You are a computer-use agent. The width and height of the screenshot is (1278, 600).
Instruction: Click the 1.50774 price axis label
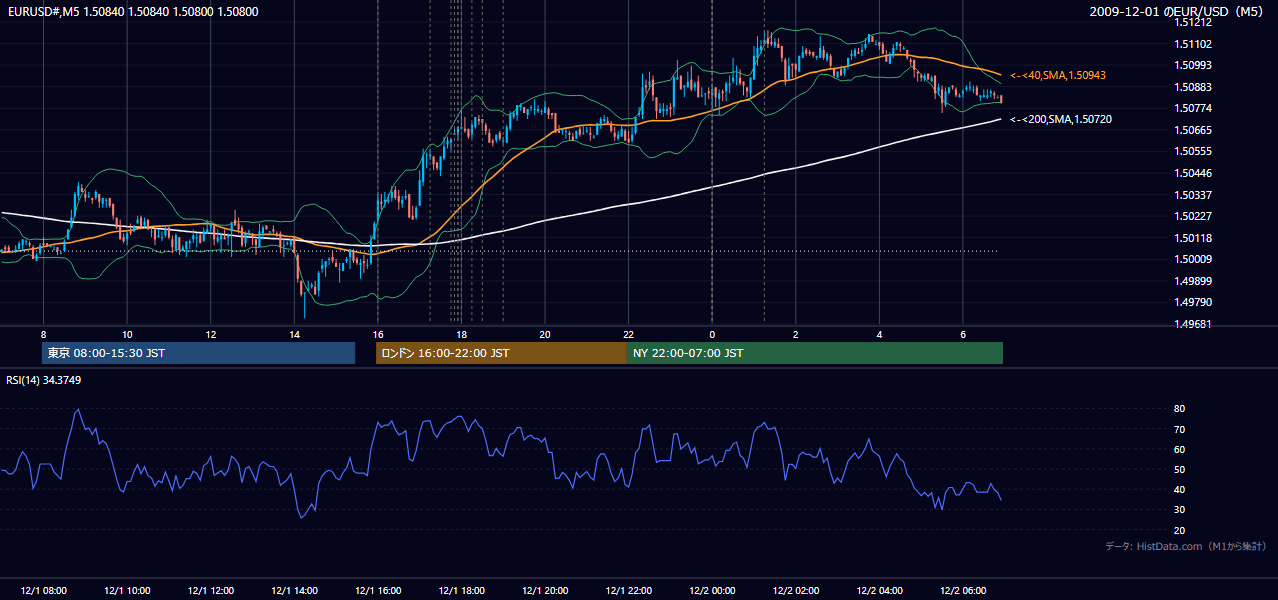click(x=1193, y=108)
